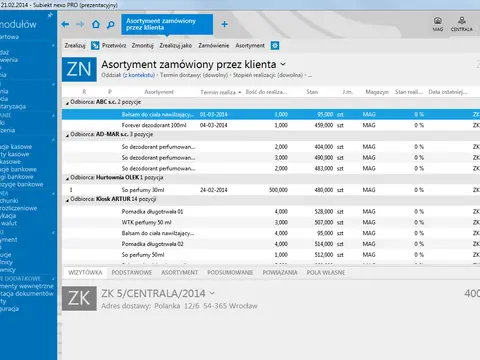
Task: Click the MAG warehouse icon
Action: (x=438, y=24)
